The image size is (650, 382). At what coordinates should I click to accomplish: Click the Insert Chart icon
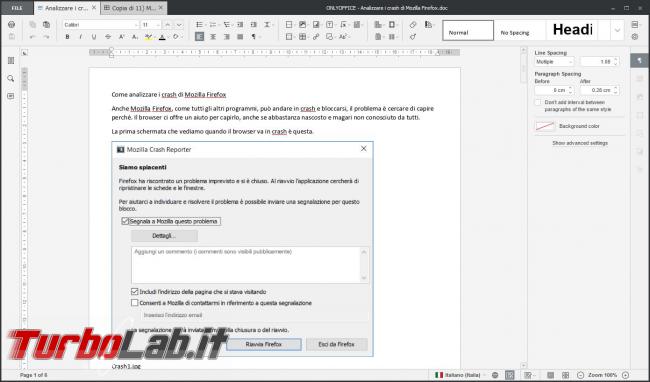[316, 25]
